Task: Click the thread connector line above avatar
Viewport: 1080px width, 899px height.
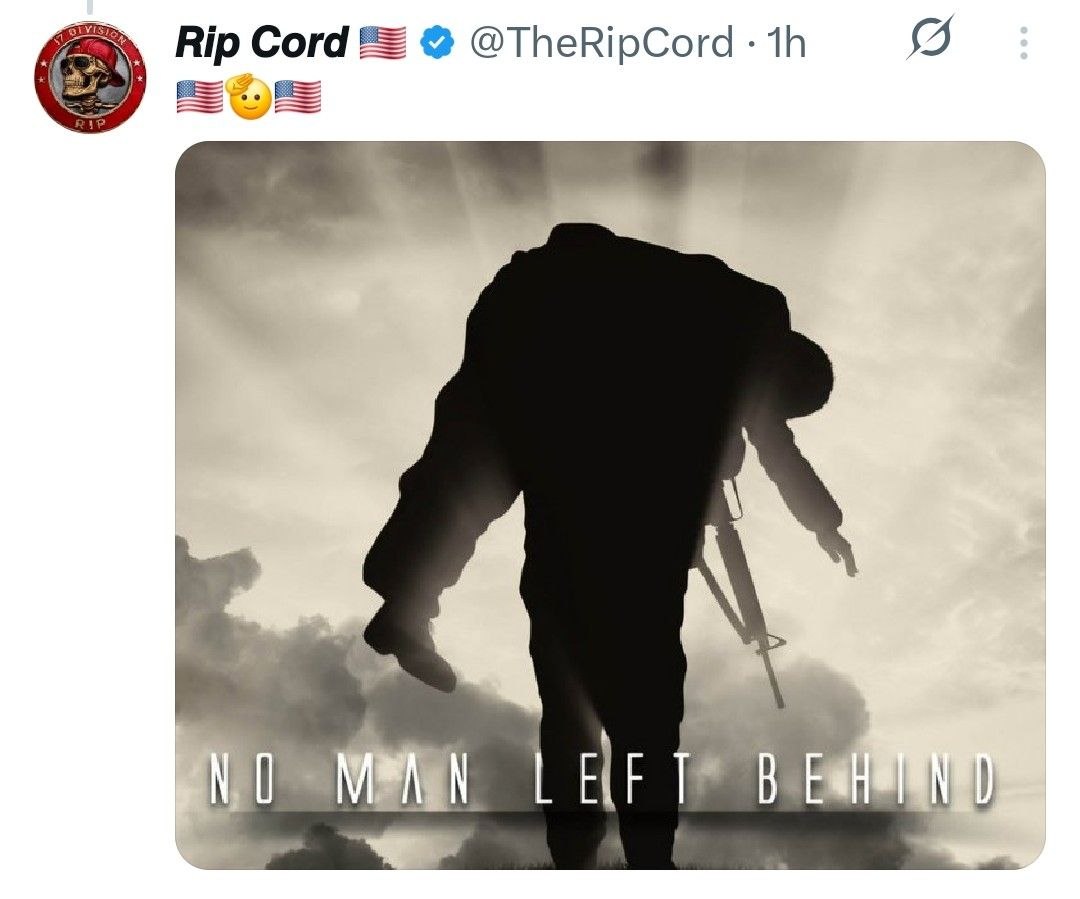Action: 89,7
